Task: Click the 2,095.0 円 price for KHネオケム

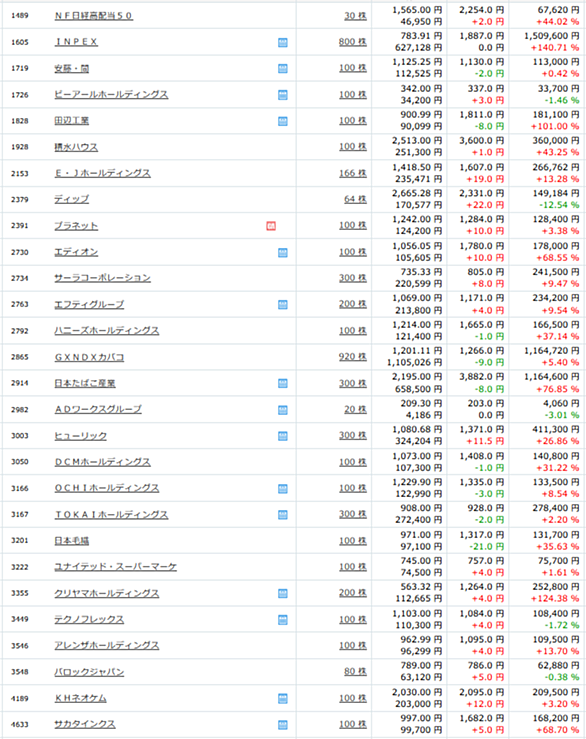Action: coord(481,692)
